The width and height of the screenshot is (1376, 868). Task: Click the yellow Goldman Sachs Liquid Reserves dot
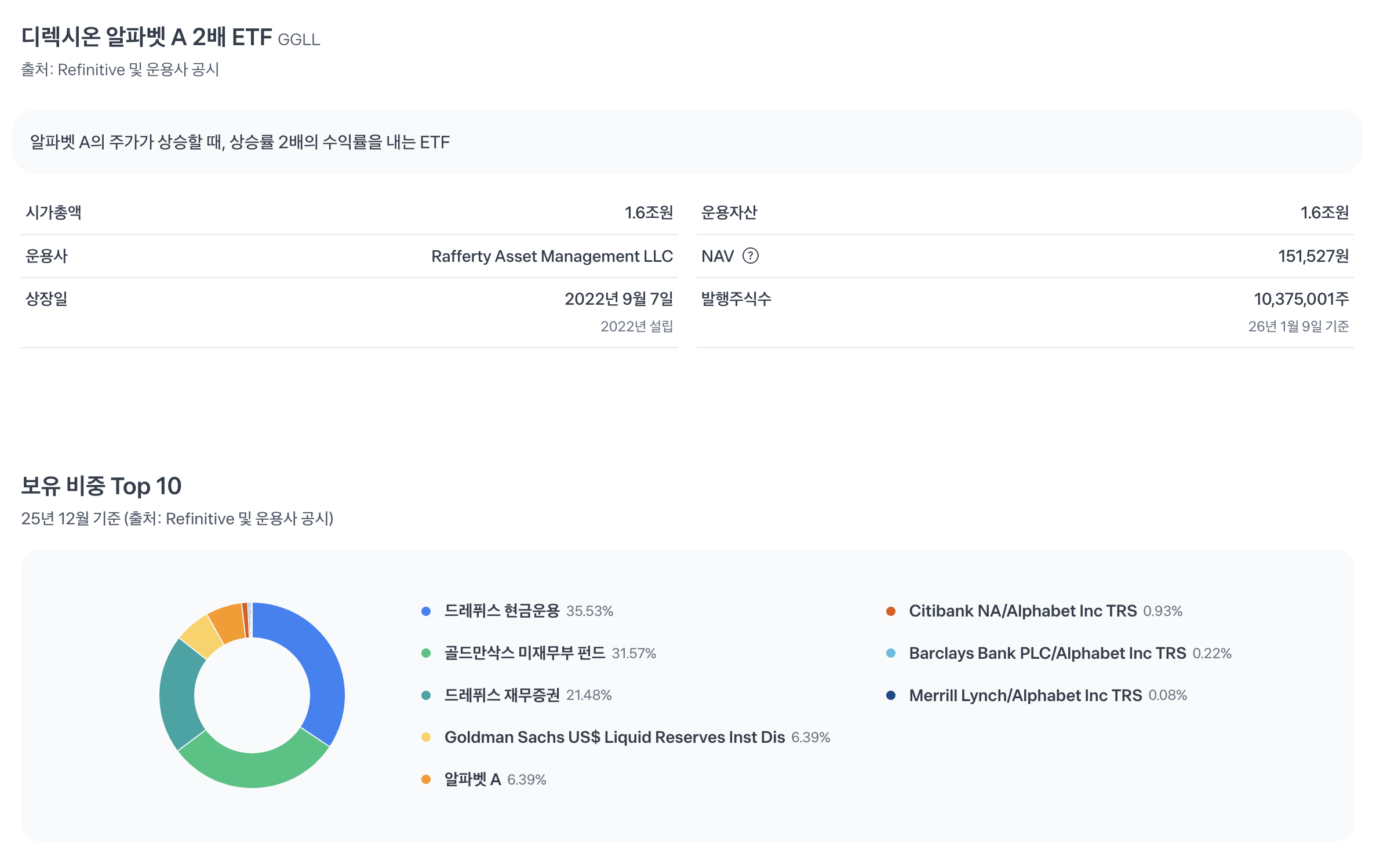(426, 737)
